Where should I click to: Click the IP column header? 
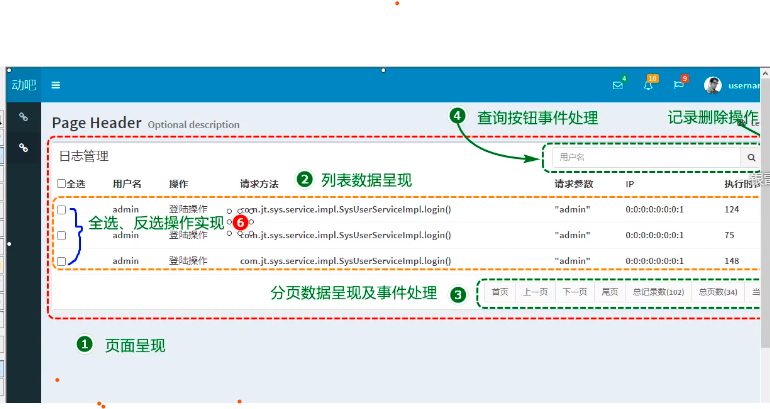coord(630,184)
